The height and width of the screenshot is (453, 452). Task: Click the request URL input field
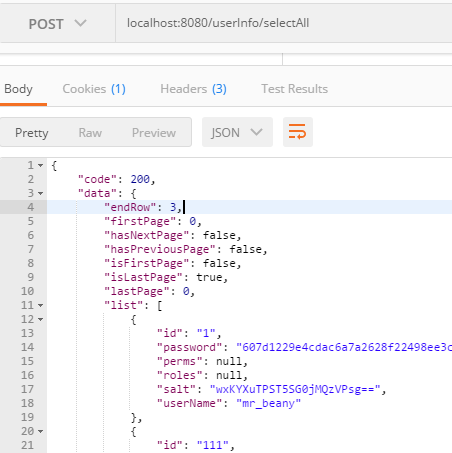coord(284,23)
